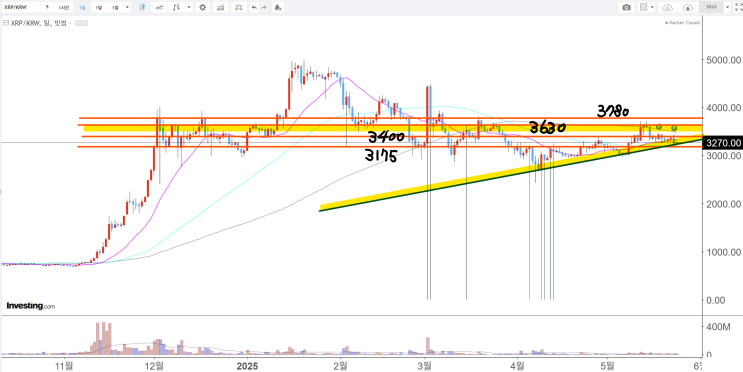Click the 1000.00 price axis label
This screenshot has width=743, height=372.
click(723, 252)
